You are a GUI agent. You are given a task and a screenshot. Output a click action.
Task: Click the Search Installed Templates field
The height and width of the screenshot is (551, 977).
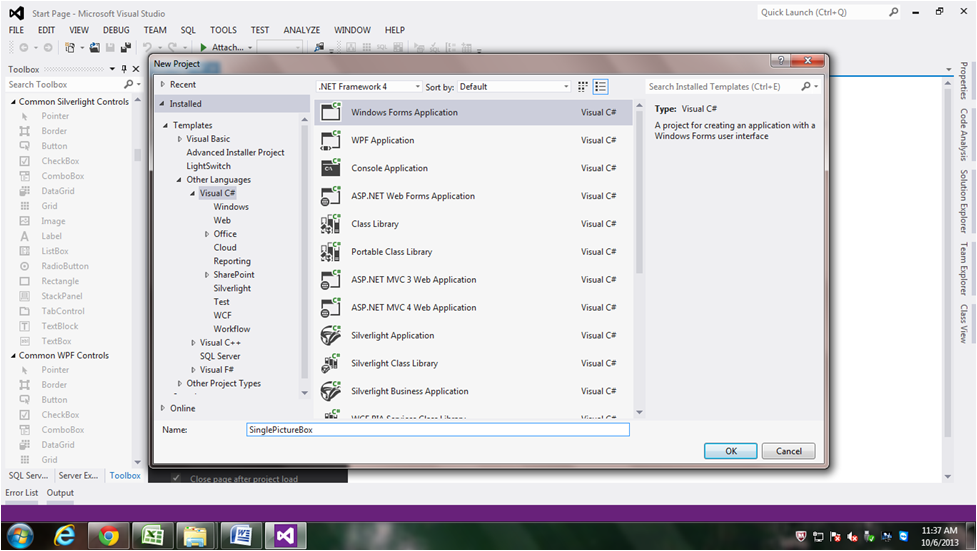pyautogui.click(x=723, y=87)
